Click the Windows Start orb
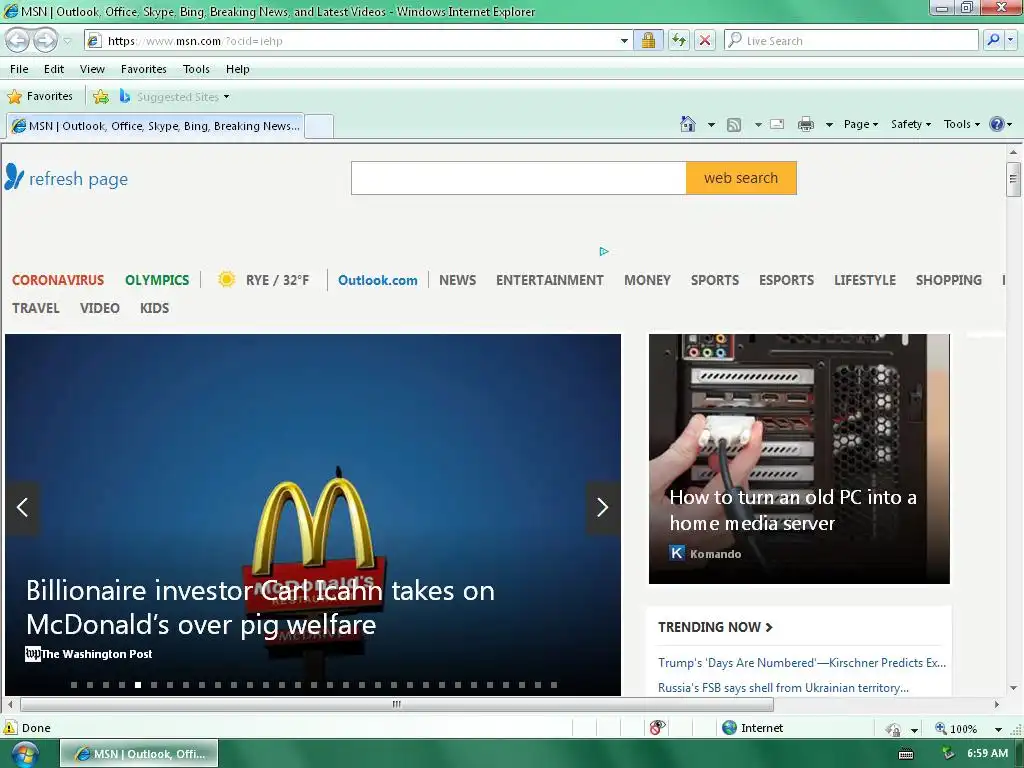 pyautogui.click(x=24, y=755)
